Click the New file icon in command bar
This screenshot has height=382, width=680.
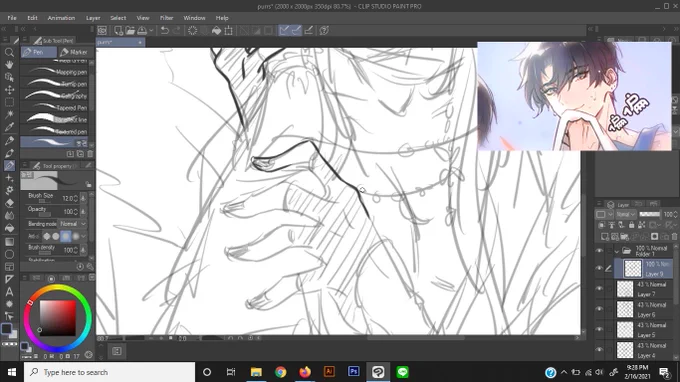click(118, 30)
